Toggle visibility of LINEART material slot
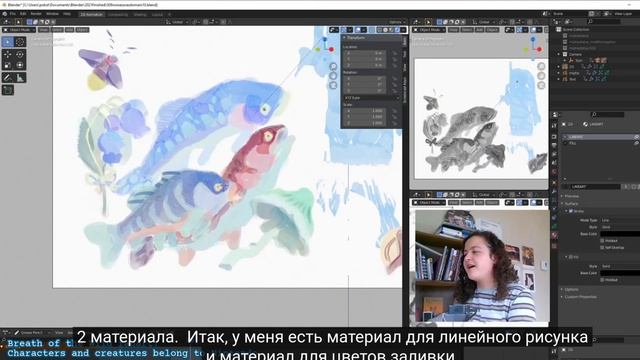Image resolution: width=640 pixels, height=360 pixels. (x=636, y=137)
